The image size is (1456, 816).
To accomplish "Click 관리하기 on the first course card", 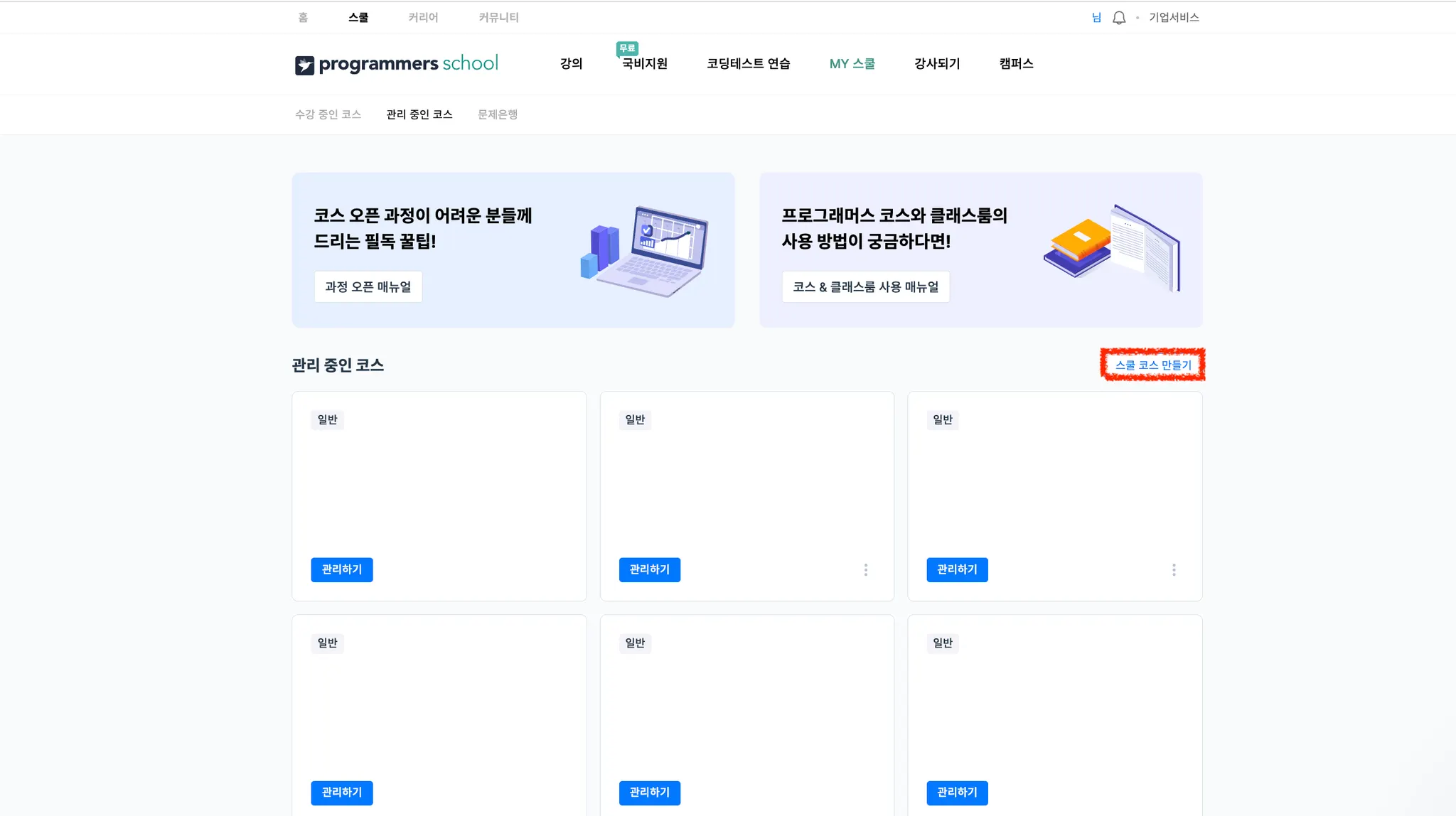I will (341, 570).
